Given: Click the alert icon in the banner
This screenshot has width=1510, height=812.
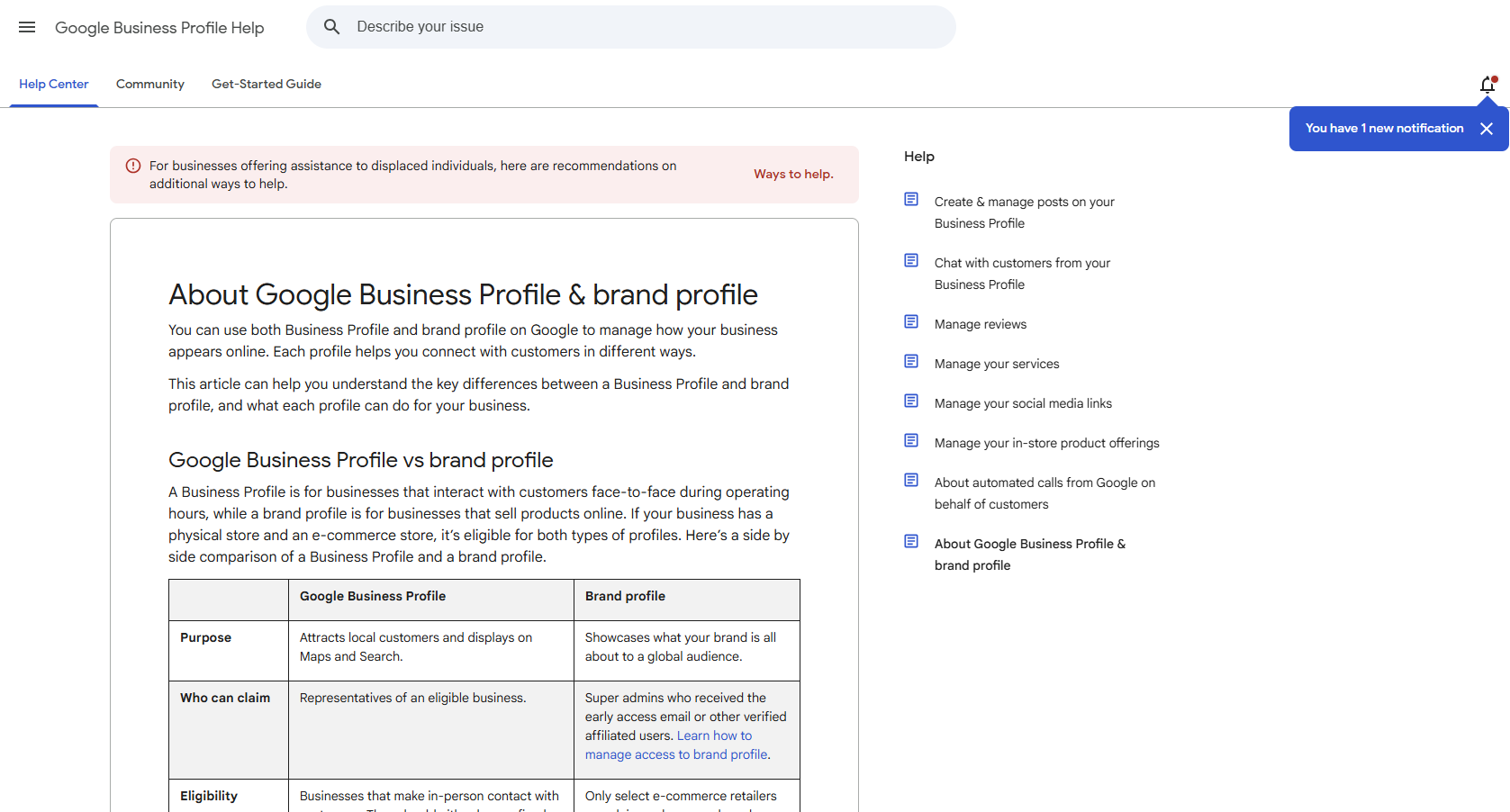Looking at the screenshot, I should (x=133, y=166).
